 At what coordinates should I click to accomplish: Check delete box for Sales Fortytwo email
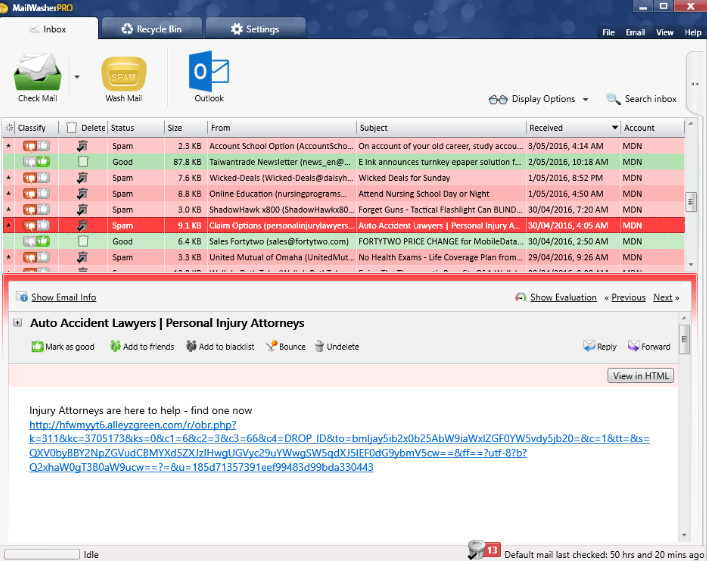[x=83, y=241]
